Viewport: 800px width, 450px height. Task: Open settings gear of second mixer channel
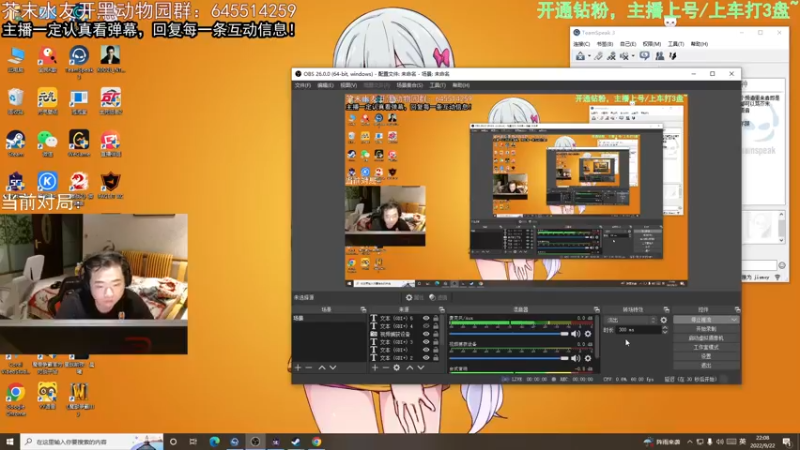pos(588,358)
